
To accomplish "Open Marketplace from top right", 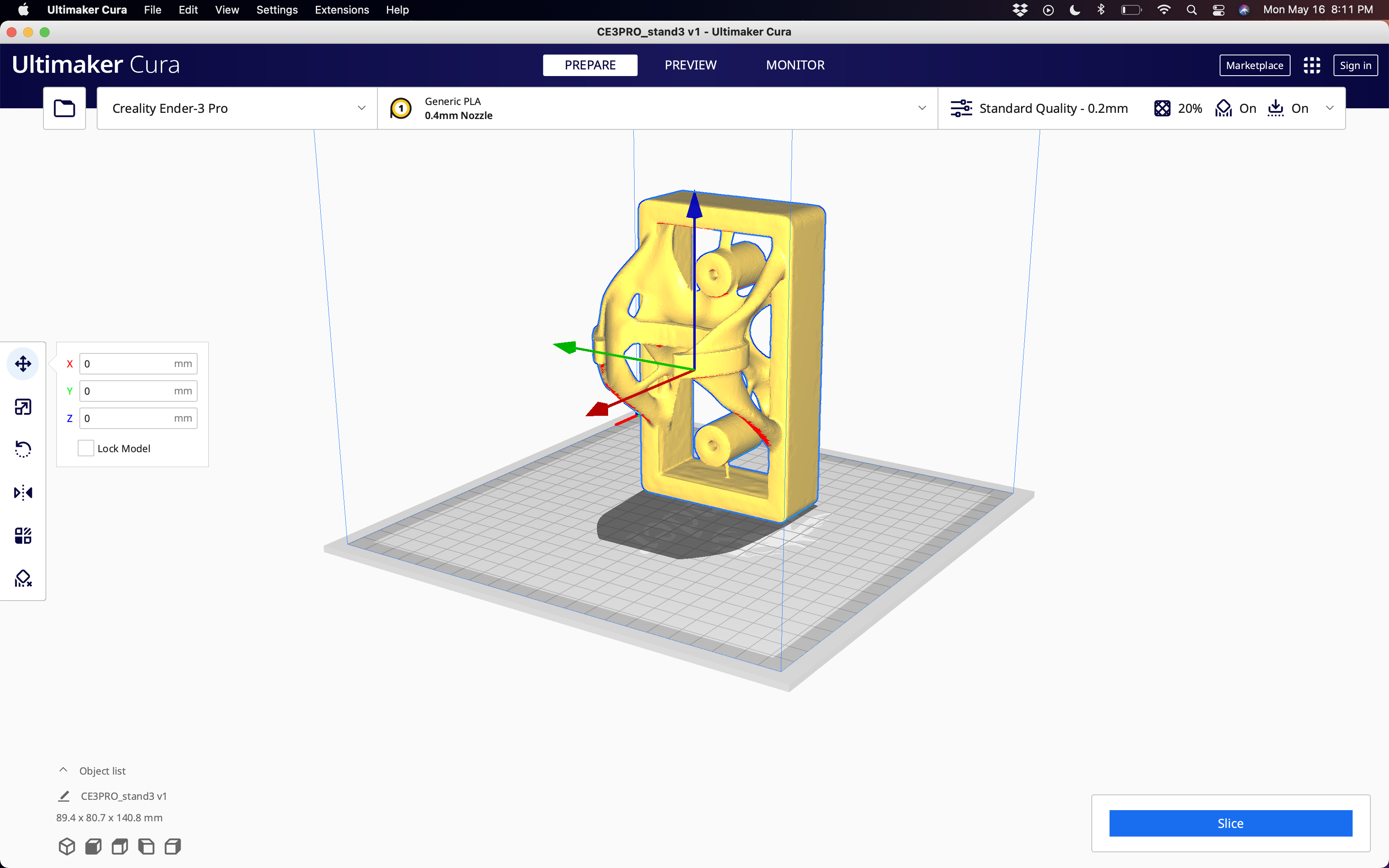I will click(x=1254, y=64).
